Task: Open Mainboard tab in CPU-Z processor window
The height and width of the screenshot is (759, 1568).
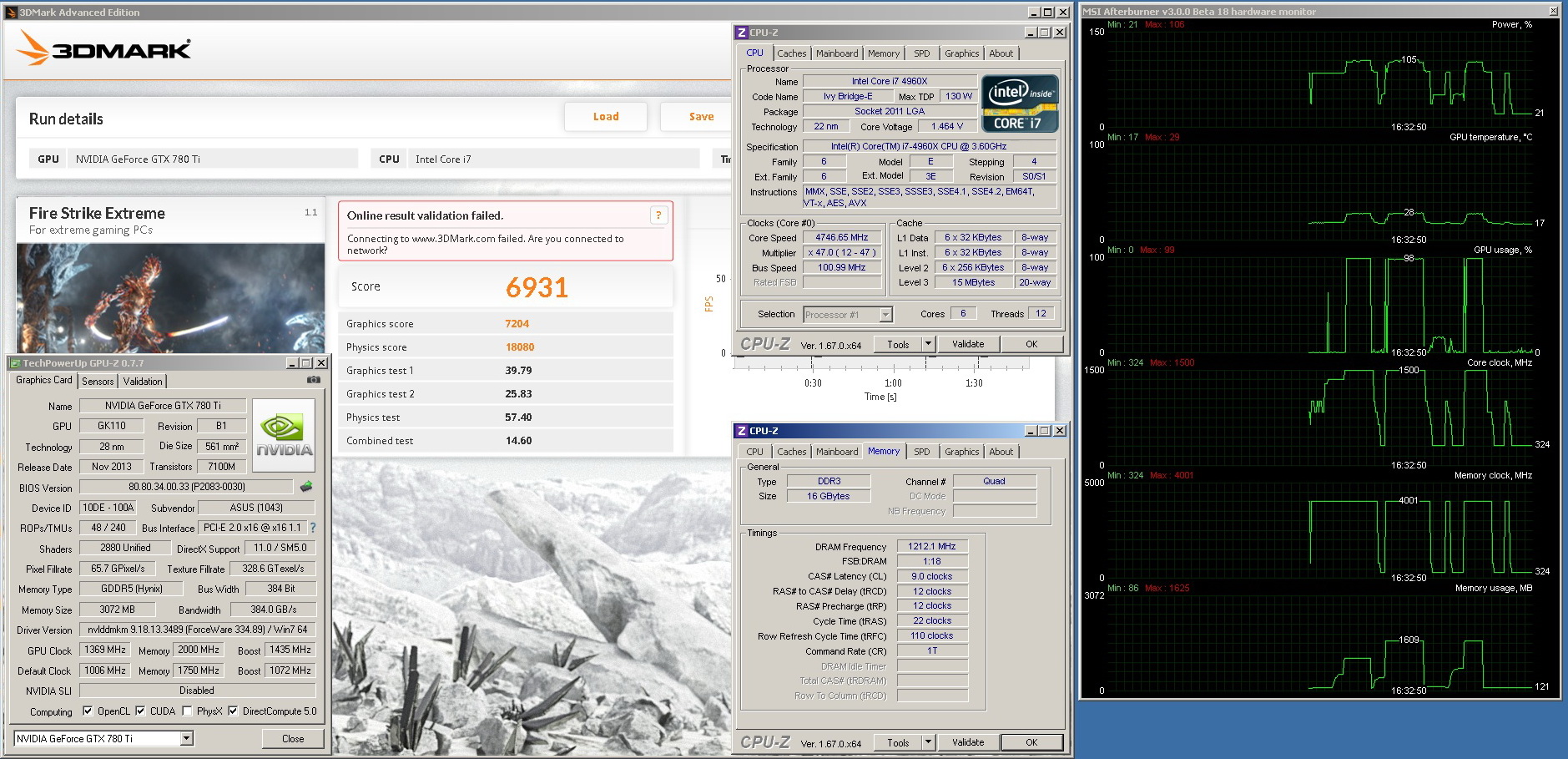Action: (837, 53)
